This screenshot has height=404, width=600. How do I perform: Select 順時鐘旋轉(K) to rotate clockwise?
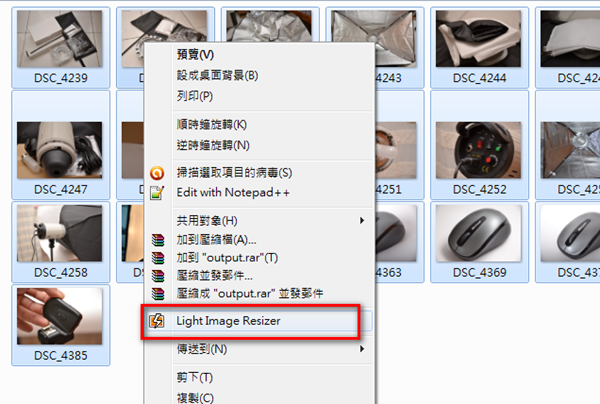pos(212,124)
